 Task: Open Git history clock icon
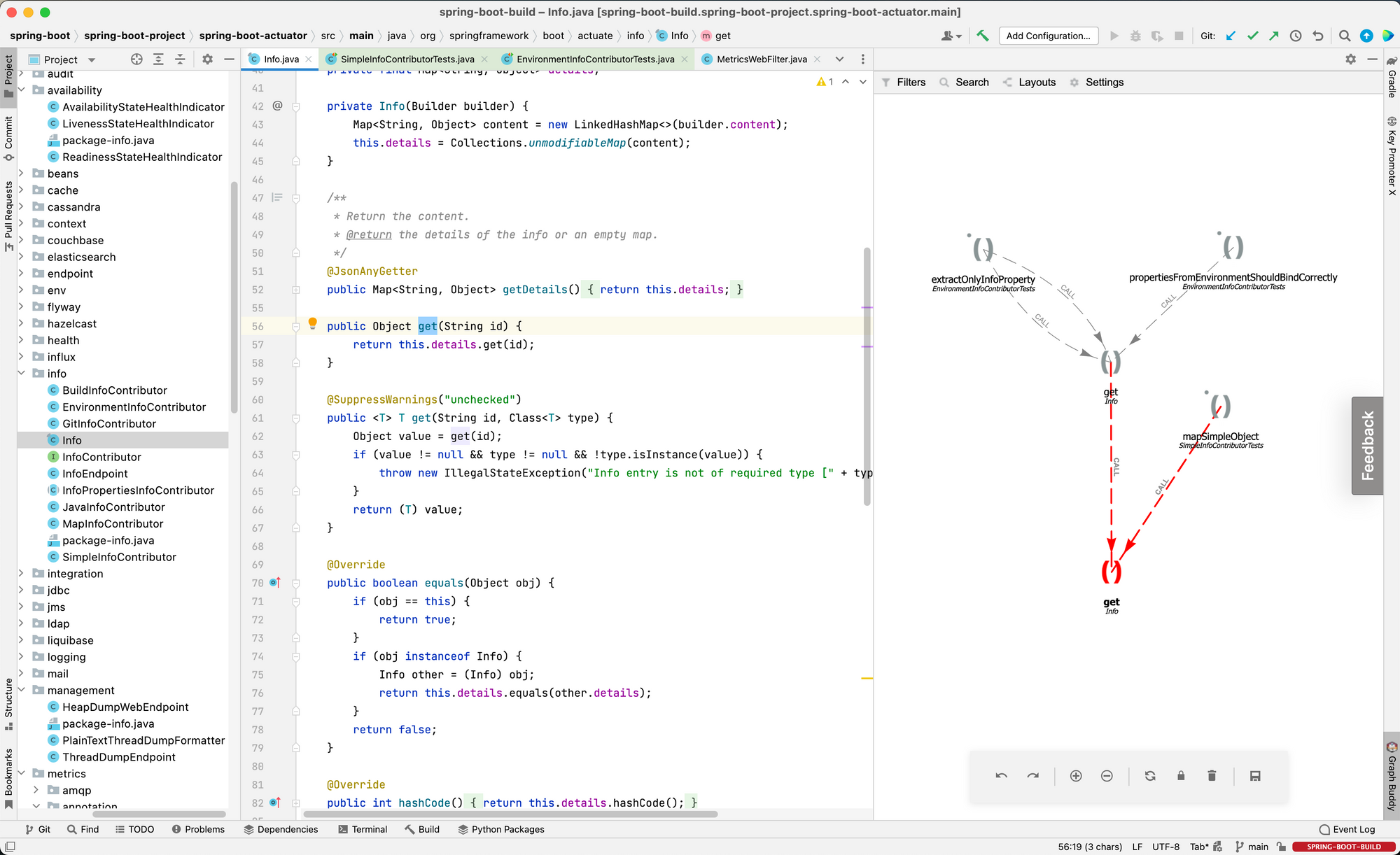1296,36
